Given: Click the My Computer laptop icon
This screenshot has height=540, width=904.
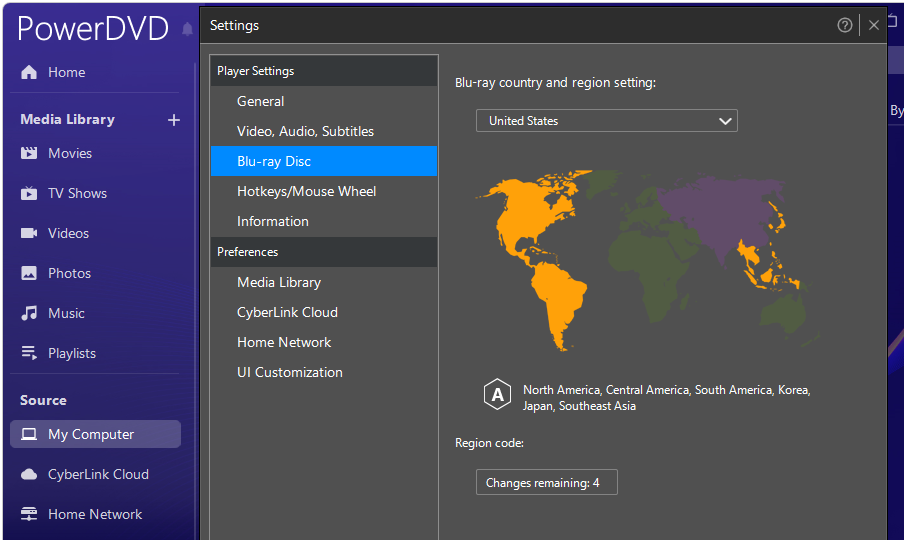Looking at the screenshot, I should 29,434.
